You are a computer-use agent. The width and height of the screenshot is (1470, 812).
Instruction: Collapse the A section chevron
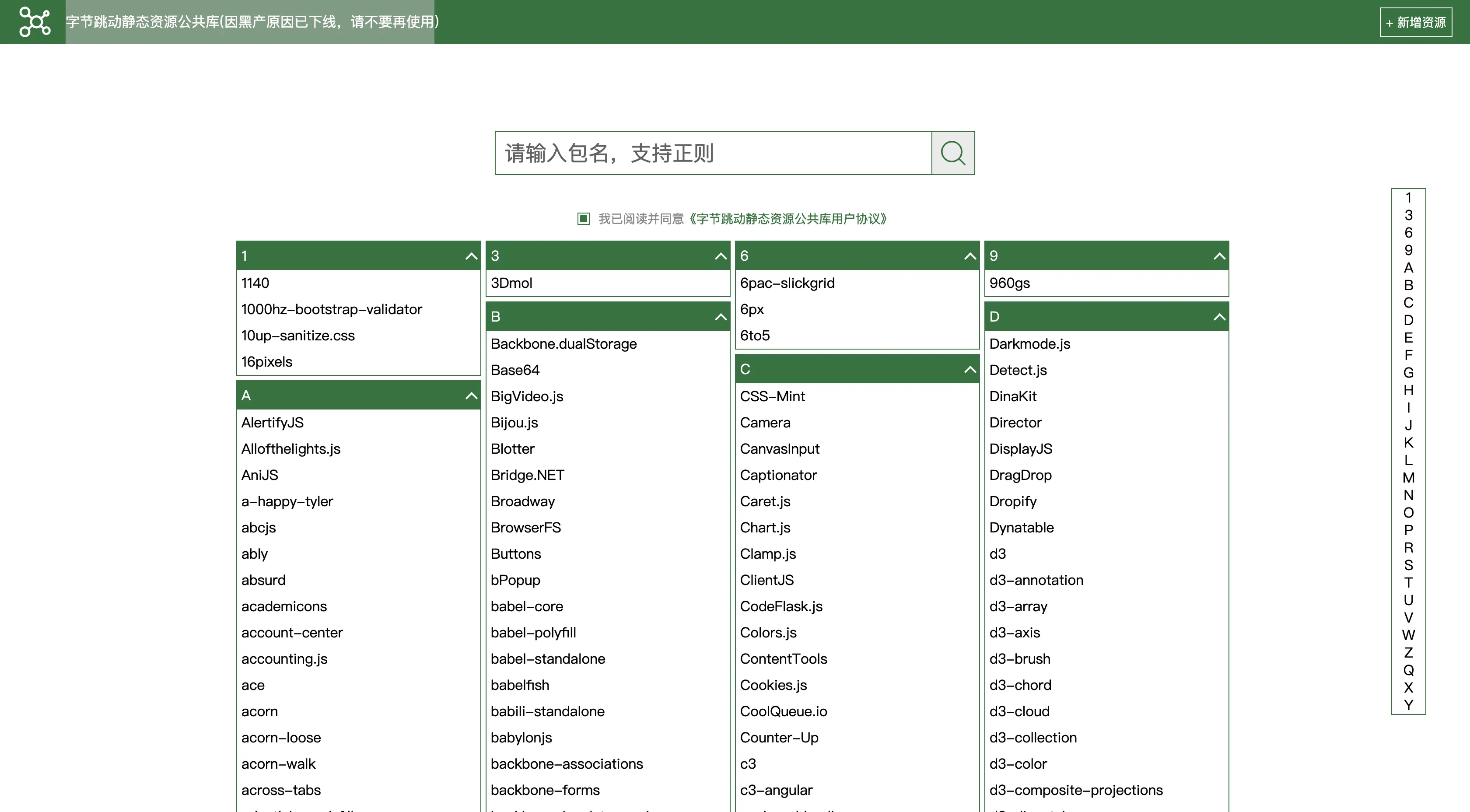471,395
